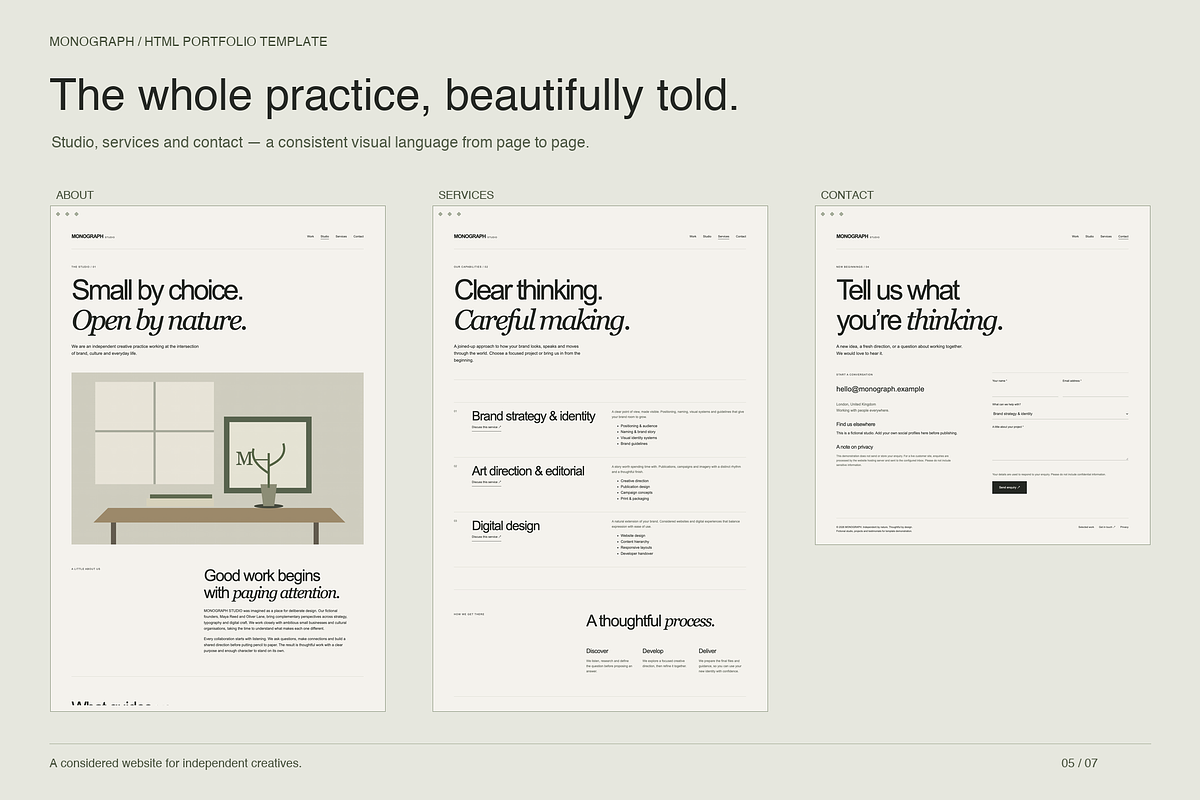
Task: Open Services nav link on Contact page
Action: (x=1105, y=236)
